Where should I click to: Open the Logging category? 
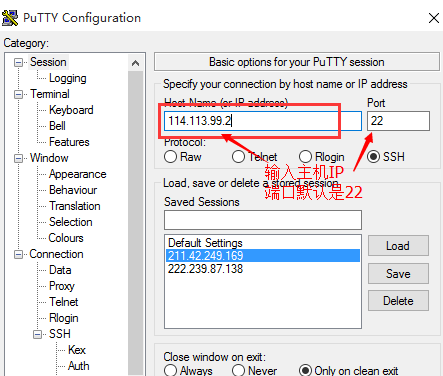68,78
